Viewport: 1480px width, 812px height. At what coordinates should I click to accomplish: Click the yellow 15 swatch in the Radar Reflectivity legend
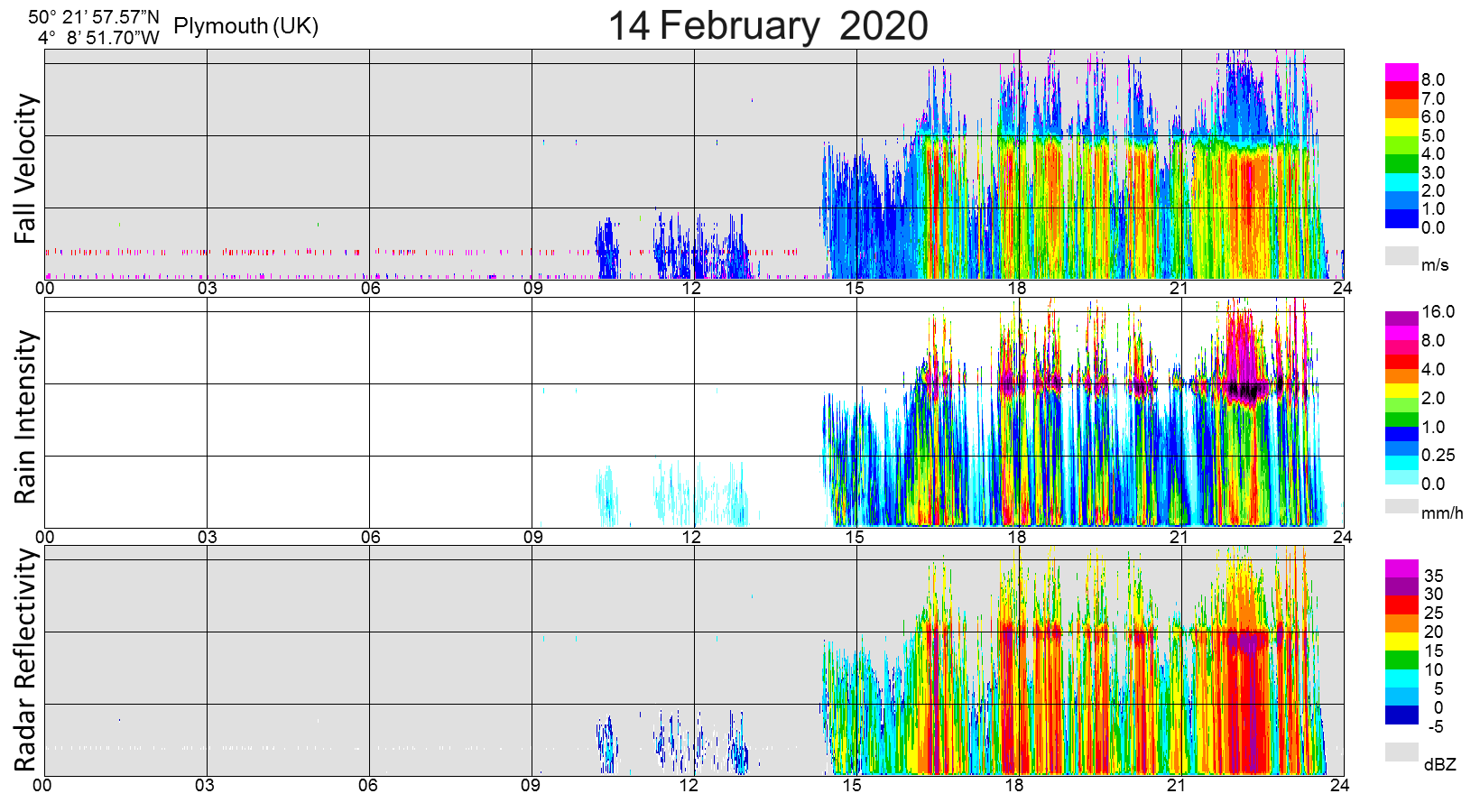tap(1401, 641)
